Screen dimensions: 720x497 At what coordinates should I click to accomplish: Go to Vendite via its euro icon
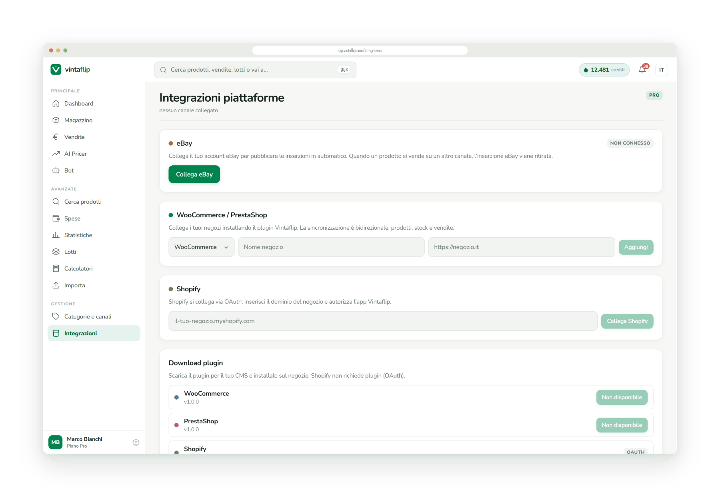coord(56,137)
